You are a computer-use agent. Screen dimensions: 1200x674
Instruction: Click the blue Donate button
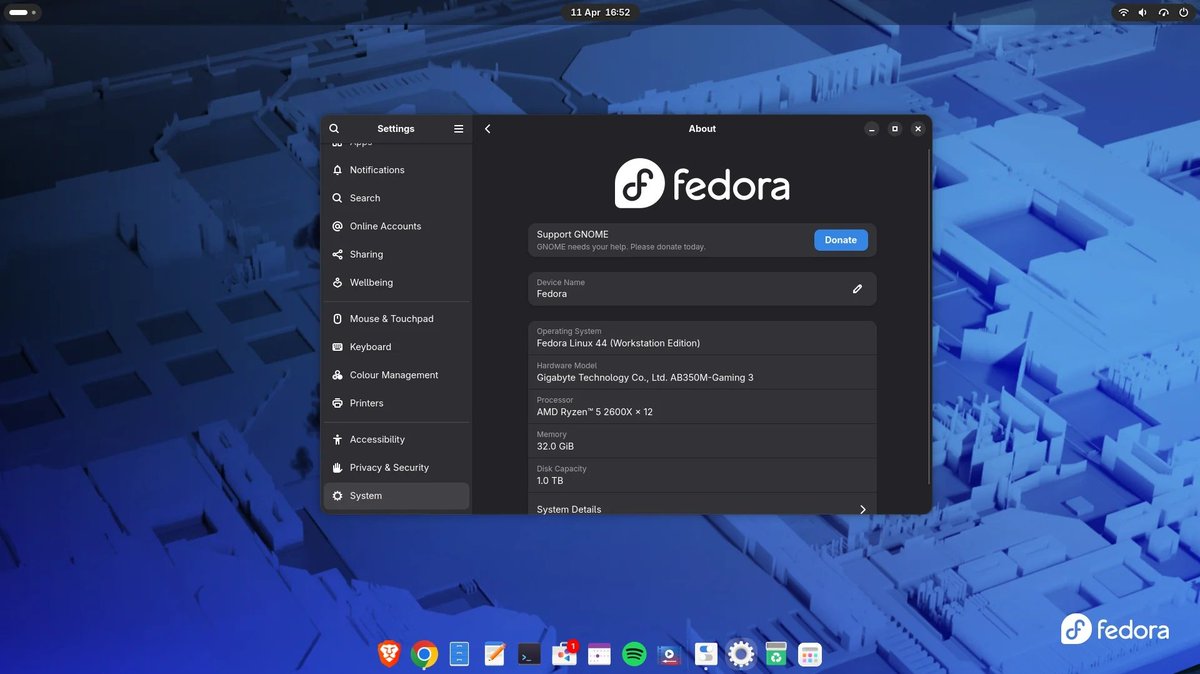tap(841, 240)
